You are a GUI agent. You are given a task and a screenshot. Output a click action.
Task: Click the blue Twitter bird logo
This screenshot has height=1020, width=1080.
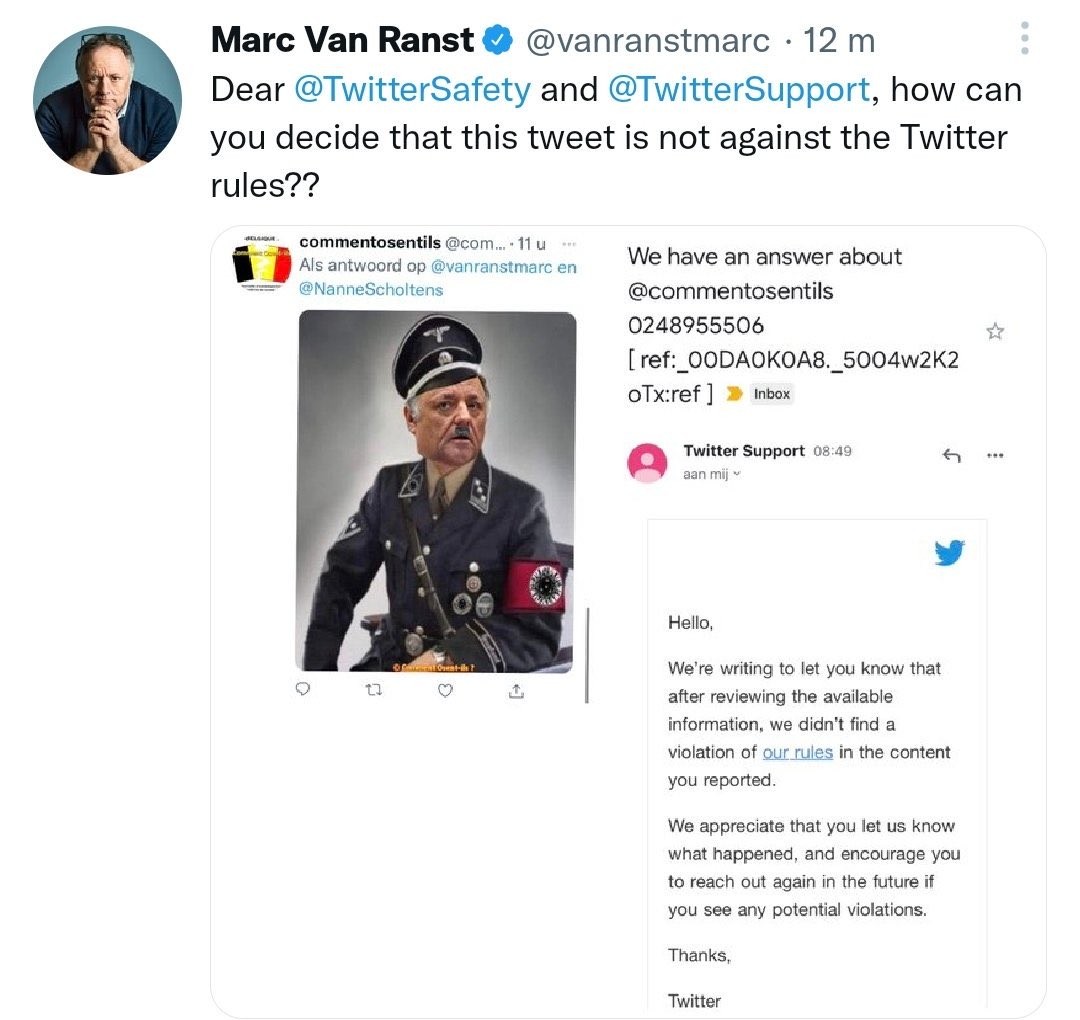pyautogui.click(x=949, y=552)
